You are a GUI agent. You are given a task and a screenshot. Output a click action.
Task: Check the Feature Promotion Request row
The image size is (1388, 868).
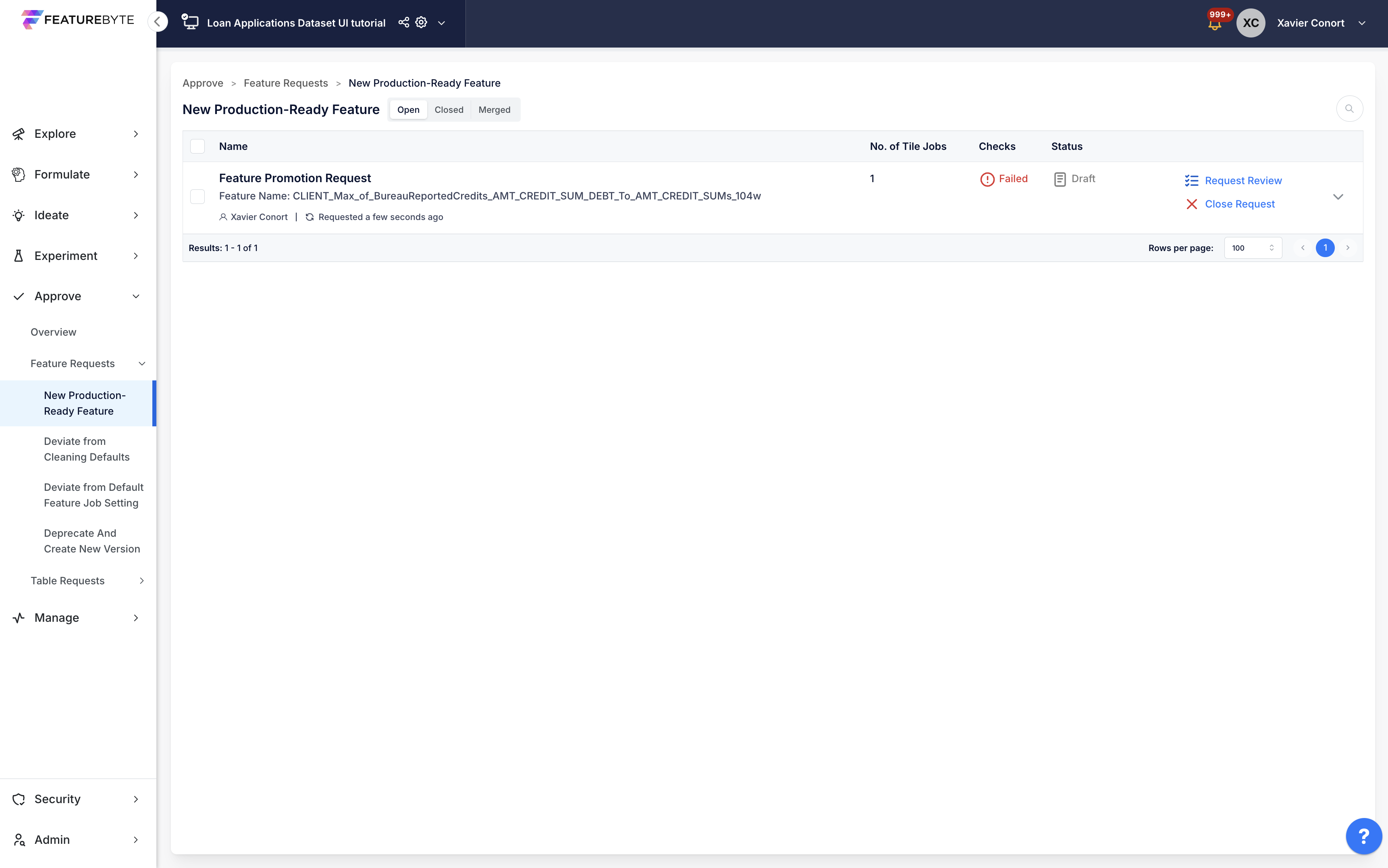pos(197,197)
